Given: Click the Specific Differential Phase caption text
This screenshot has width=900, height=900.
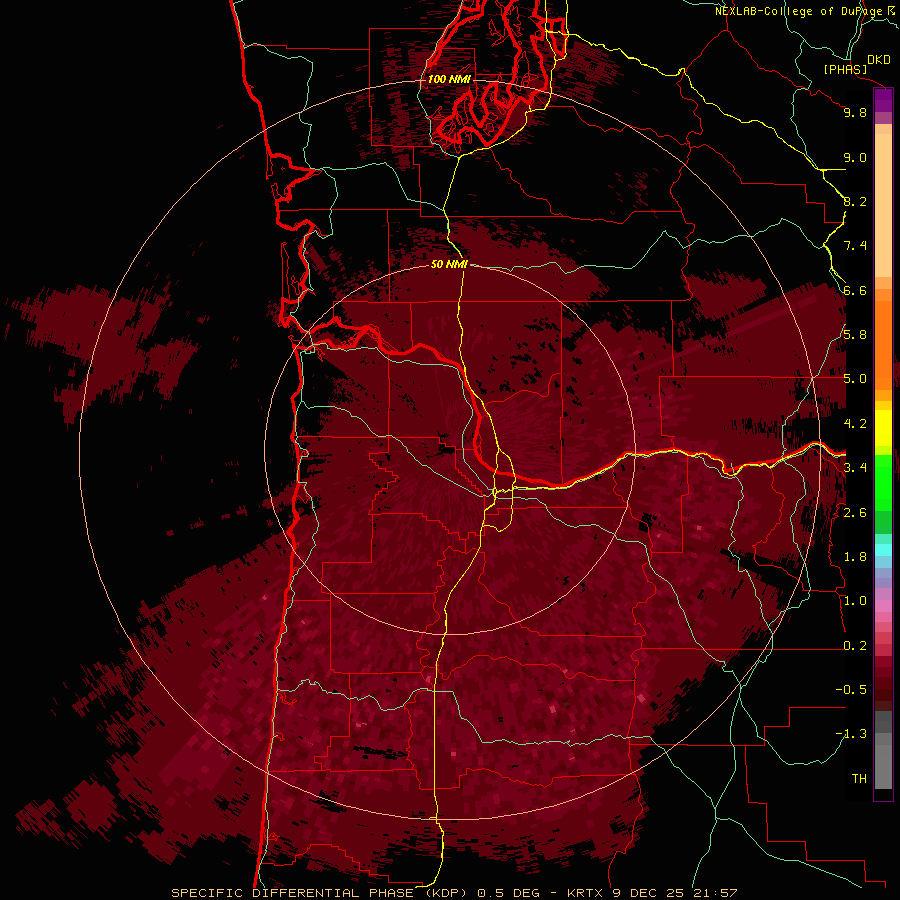Looking at the screenshot, I should [454, 893].
